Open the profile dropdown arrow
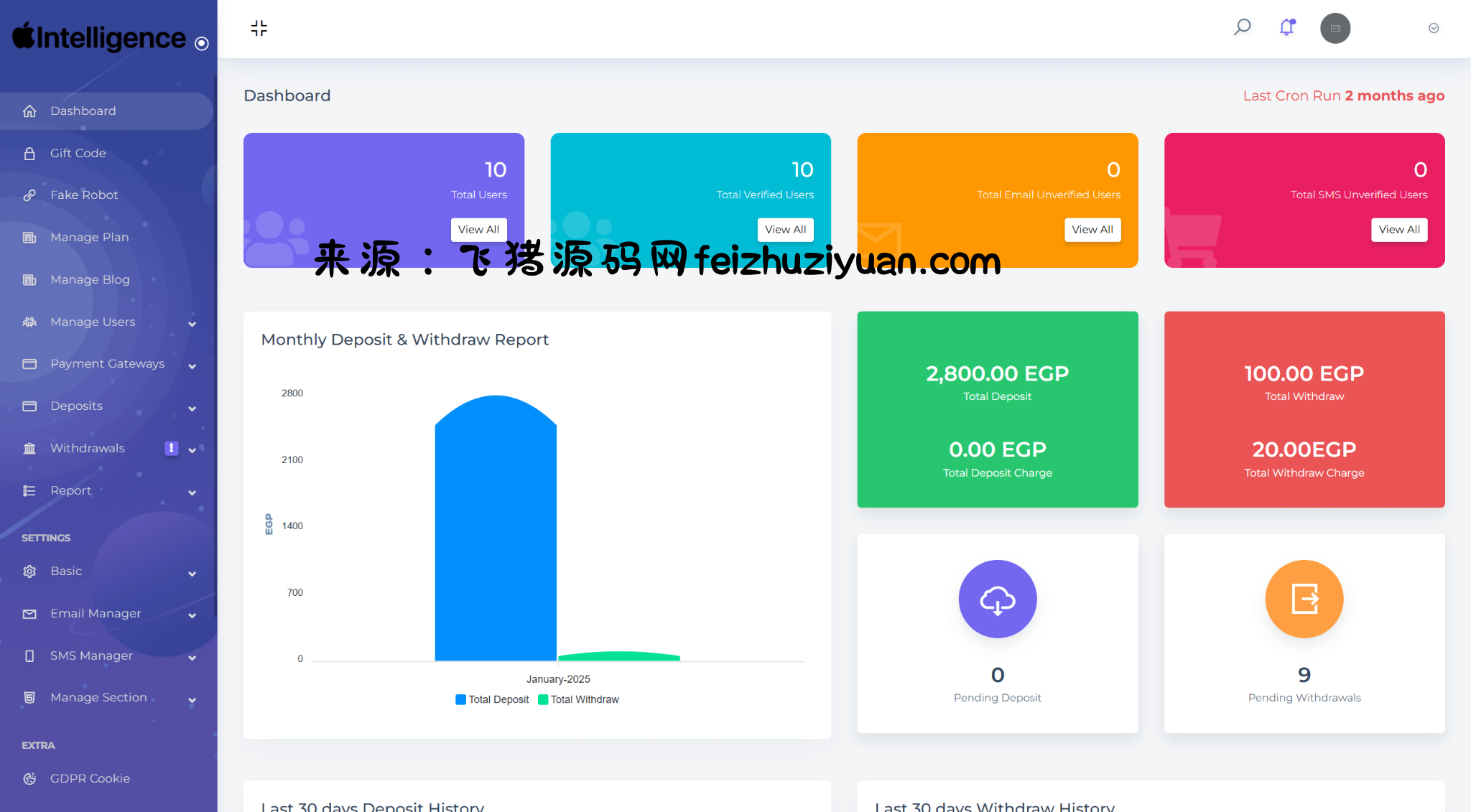 click(1433, 28)
